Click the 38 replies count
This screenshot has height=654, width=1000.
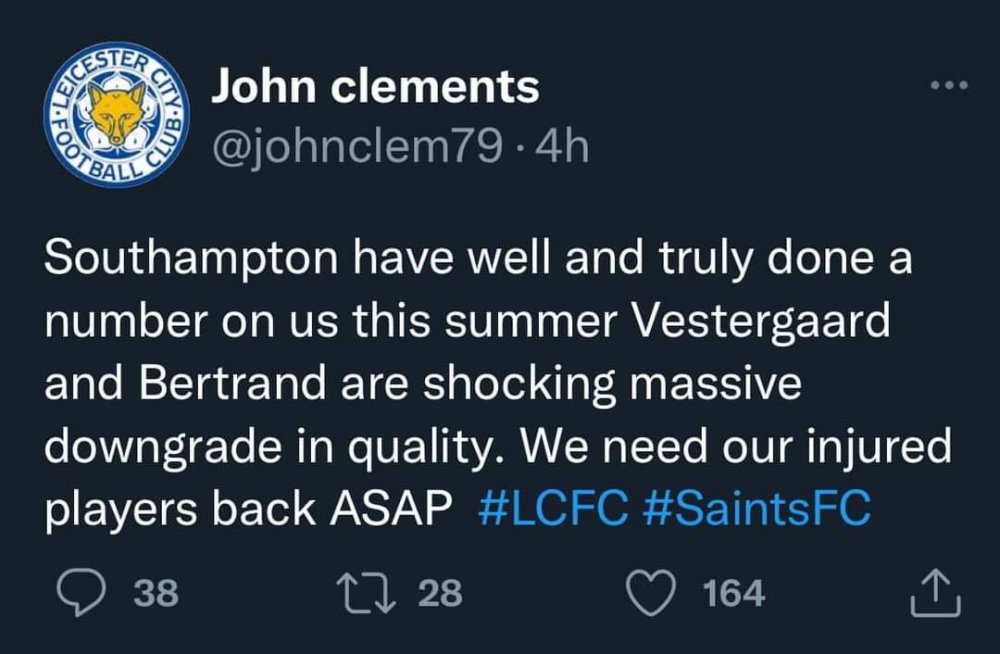tap(155, 594)
